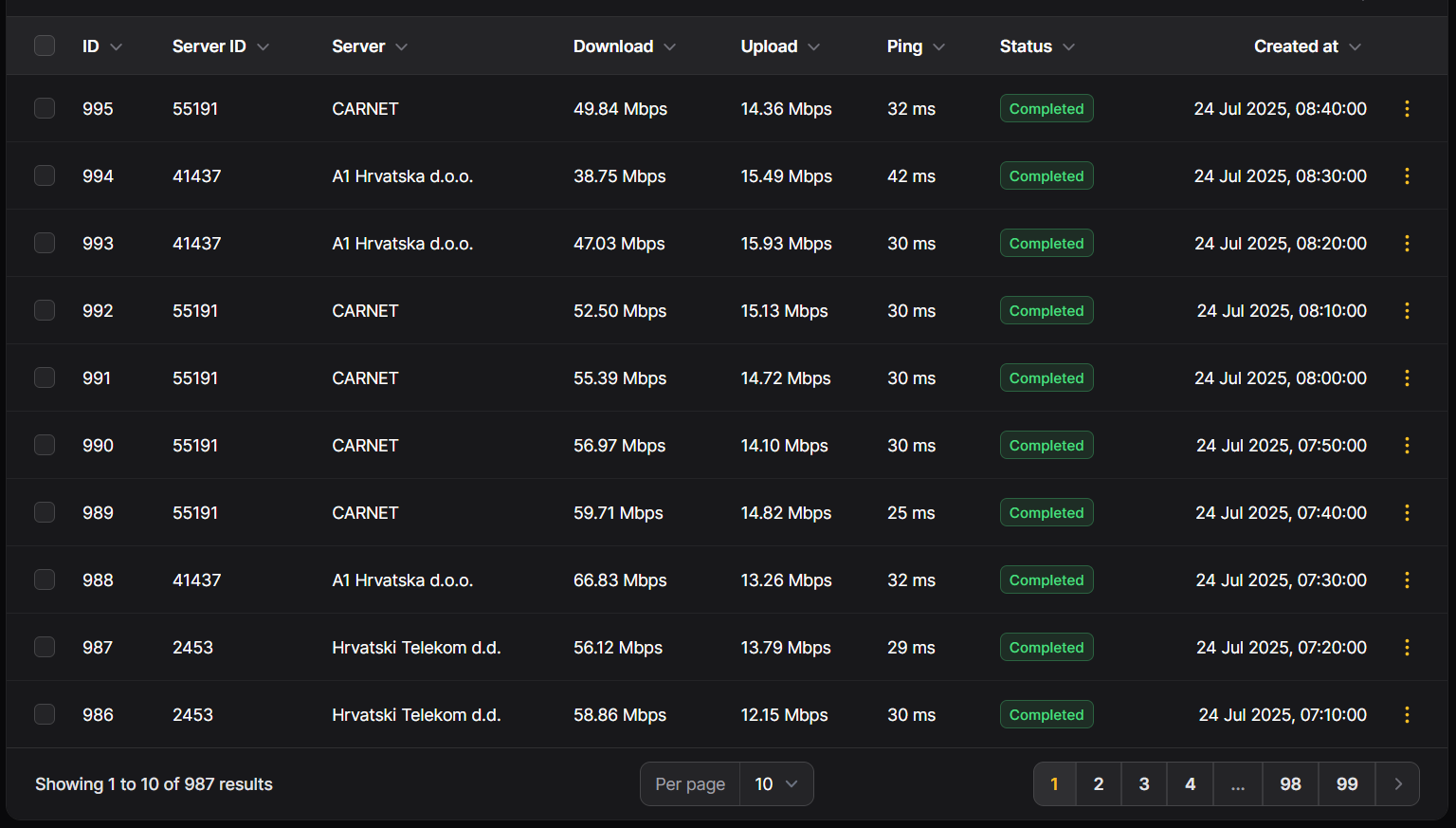This screenshot has height=828, width=1456.
Task: Click timestamp 24 Jul 2025, 08:40:00
Action: (x=1281, y=109)
